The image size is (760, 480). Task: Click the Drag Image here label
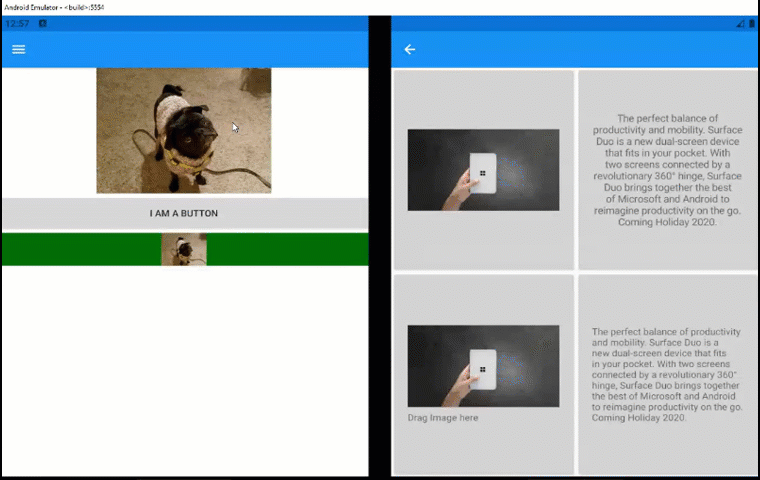pos(443,417)
